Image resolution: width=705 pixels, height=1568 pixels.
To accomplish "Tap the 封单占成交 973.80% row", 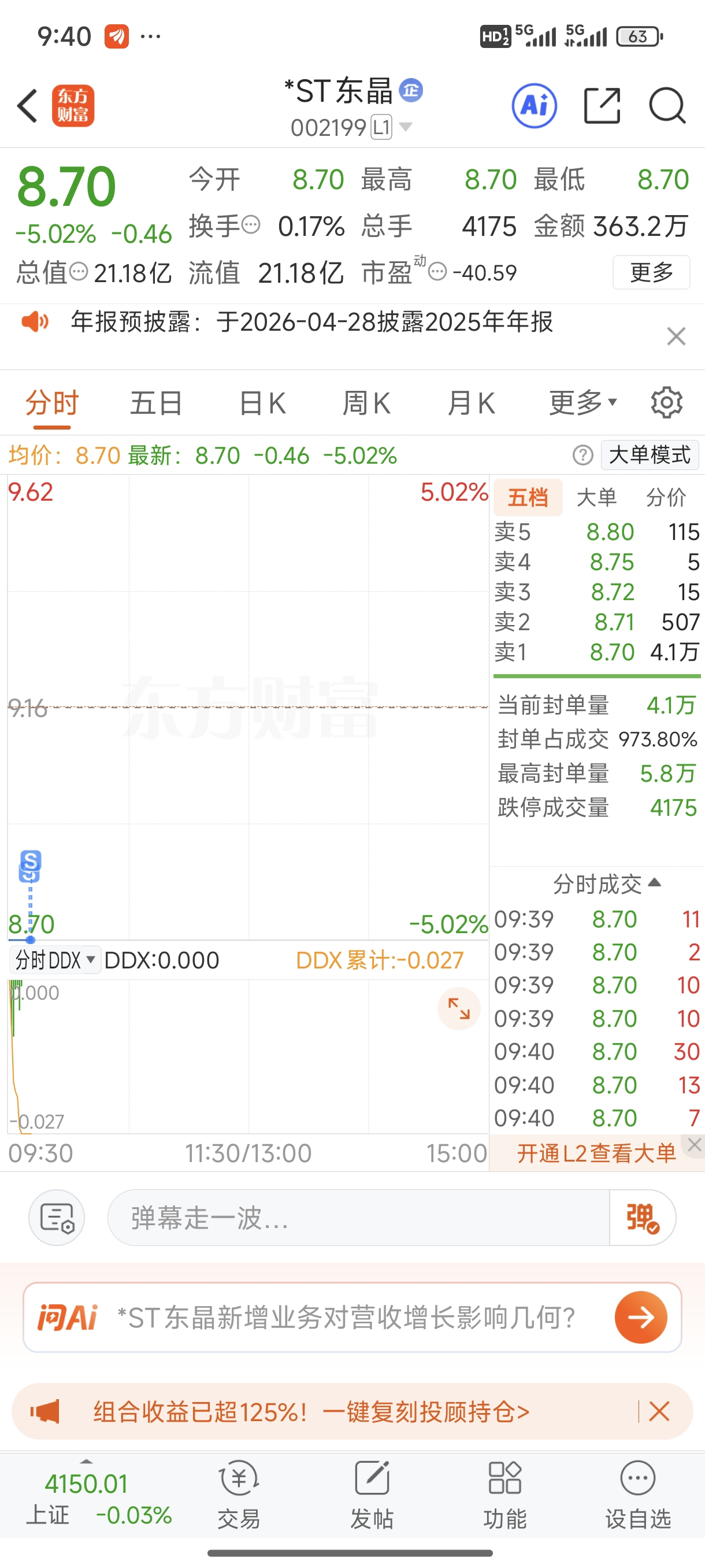I will tap(597, 739).
